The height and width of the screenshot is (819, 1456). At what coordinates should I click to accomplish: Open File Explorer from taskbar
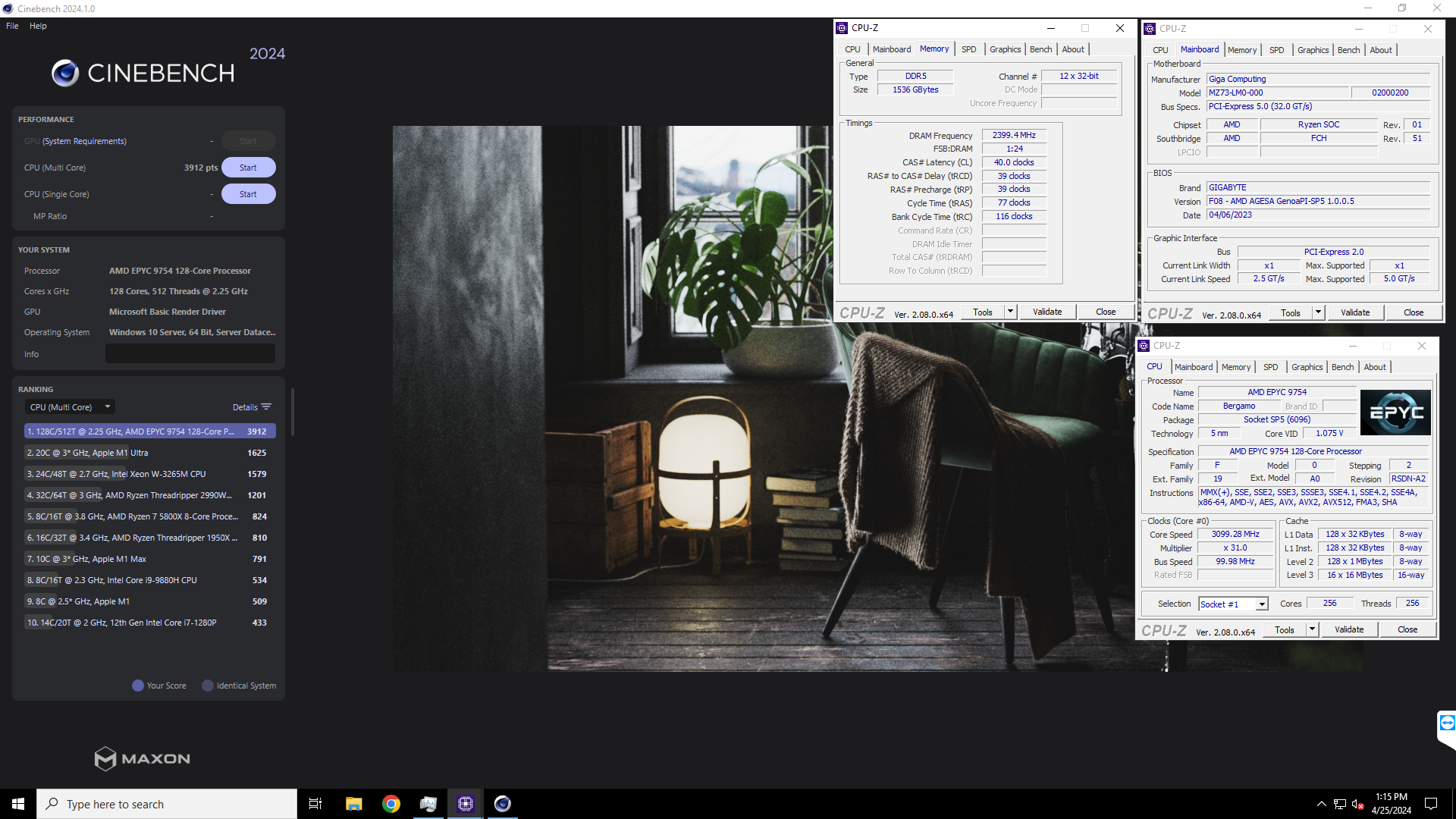pos(354,804)
